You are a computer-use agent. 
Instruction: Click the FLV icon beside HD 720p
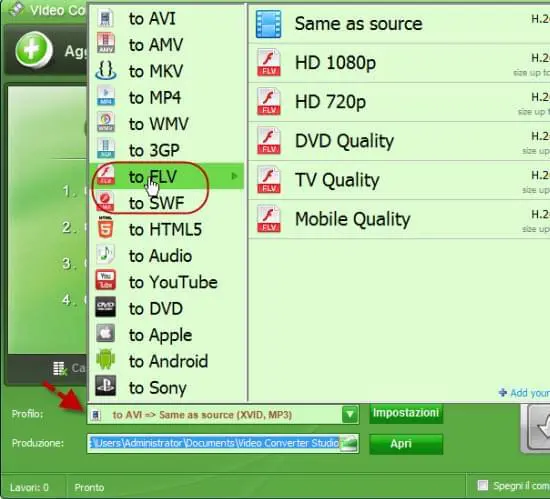(x=269, y=102)
